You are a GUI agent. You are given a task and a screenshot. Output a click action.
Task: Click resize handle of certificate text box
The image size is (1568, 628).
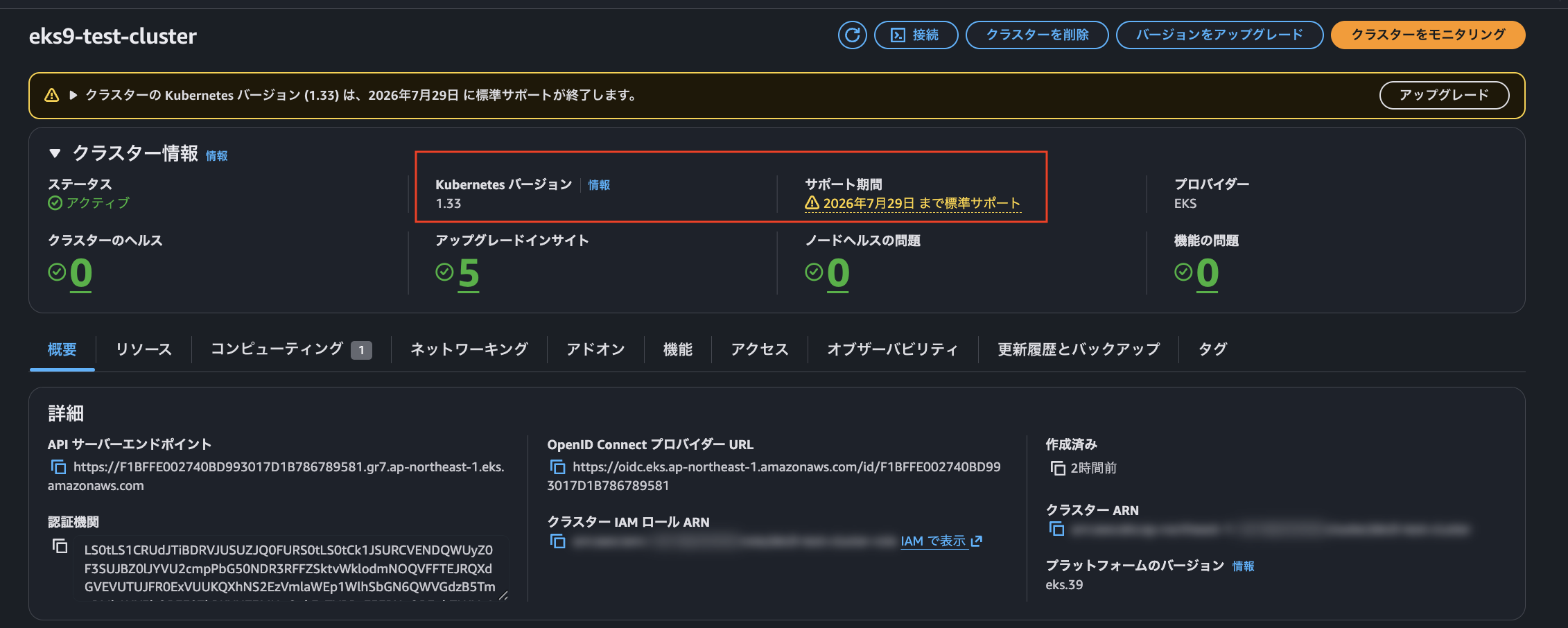(x=503, y=595)
